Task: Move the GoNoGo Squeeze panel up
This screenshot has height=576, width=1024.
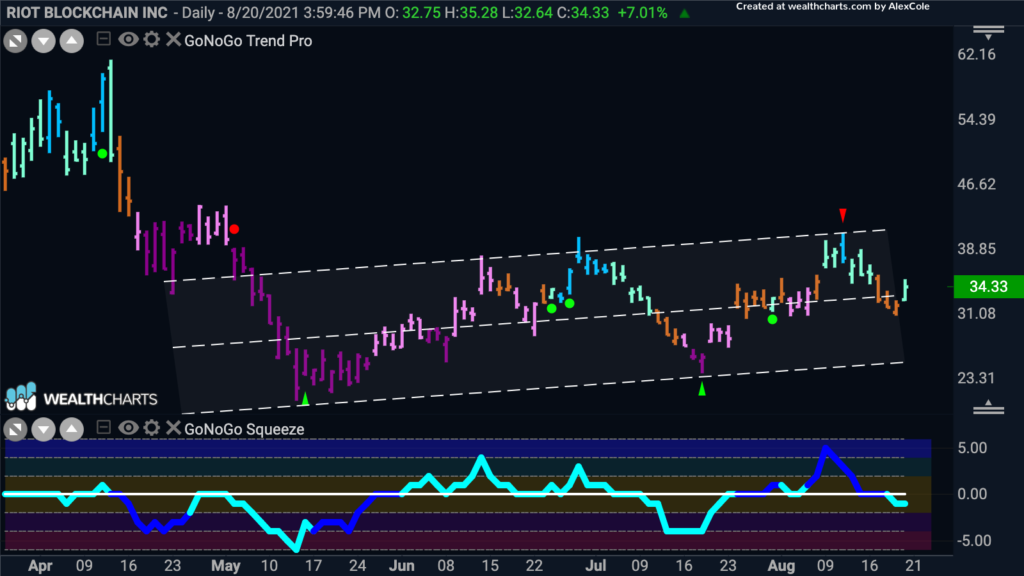Action: click(72, 429)
